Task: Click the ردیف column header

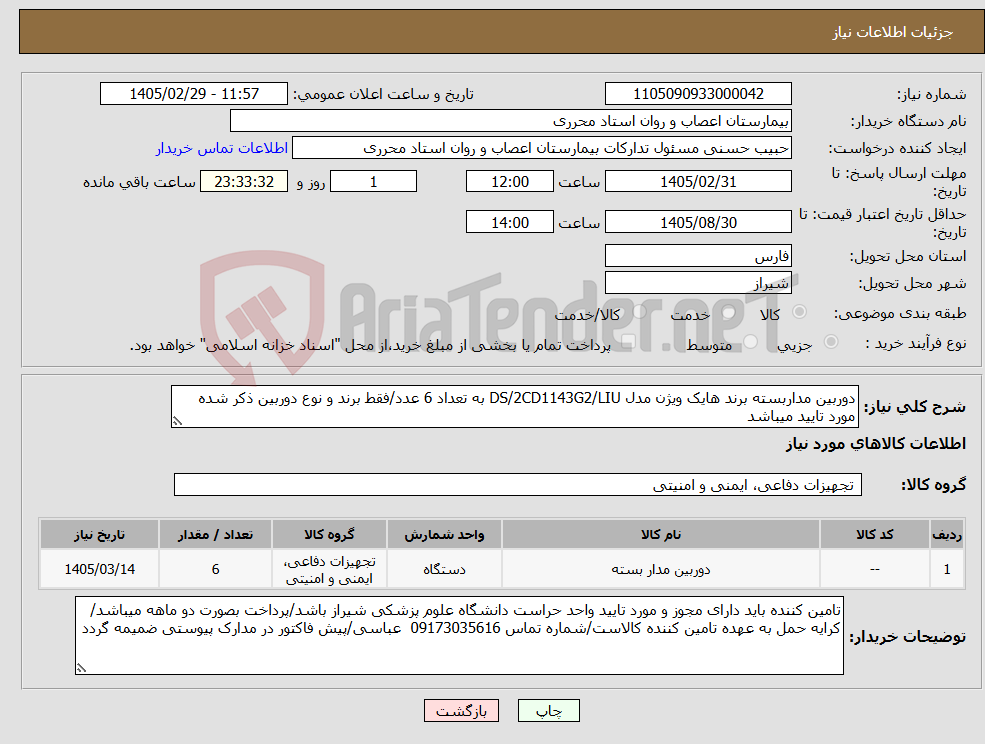Action: 947,534
